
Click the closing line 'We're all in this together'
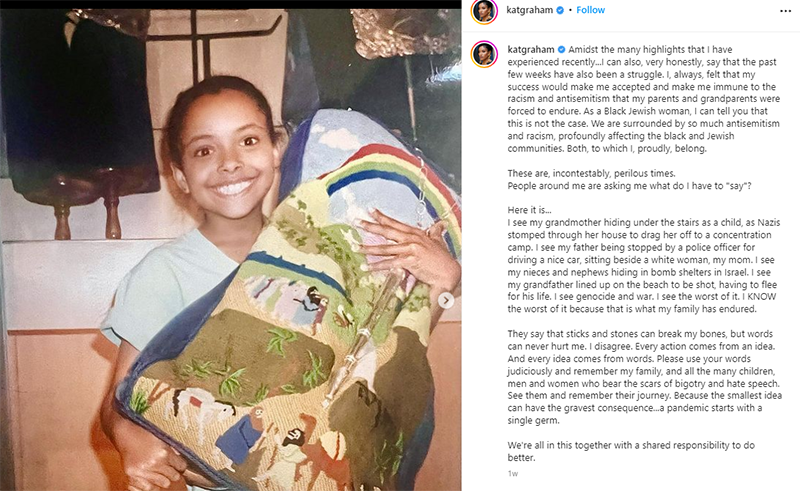tap(631, 451)
